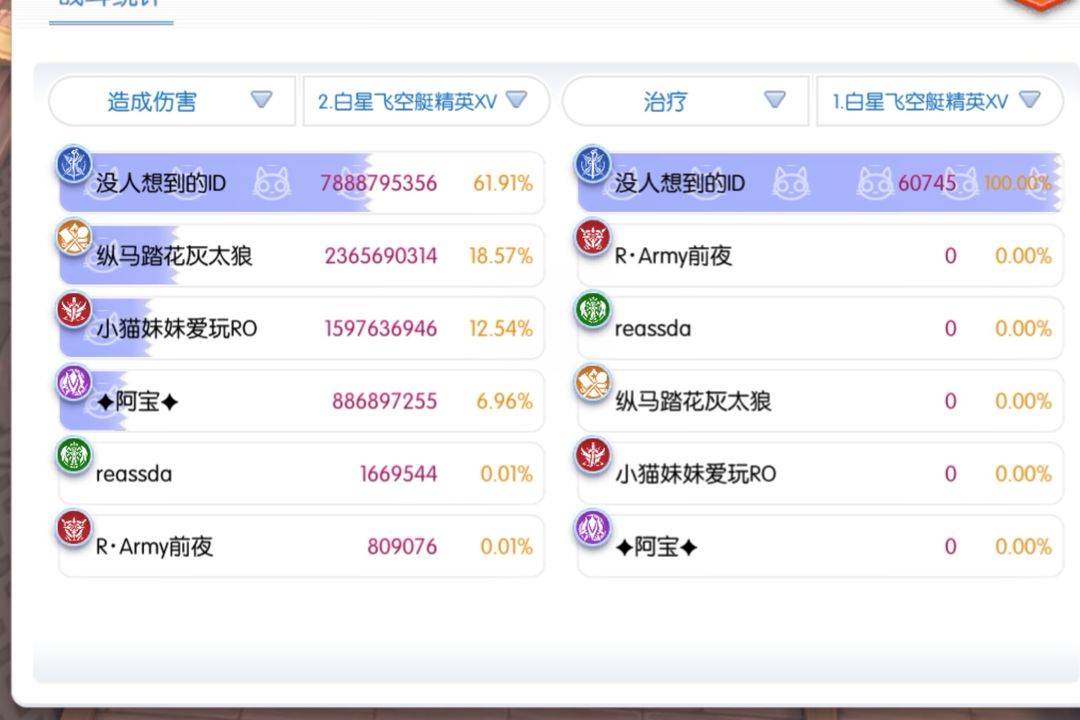Select player name 没人想到的ID in damage list
Viewport: 1080px width, 720px height.
click(160, 183)
